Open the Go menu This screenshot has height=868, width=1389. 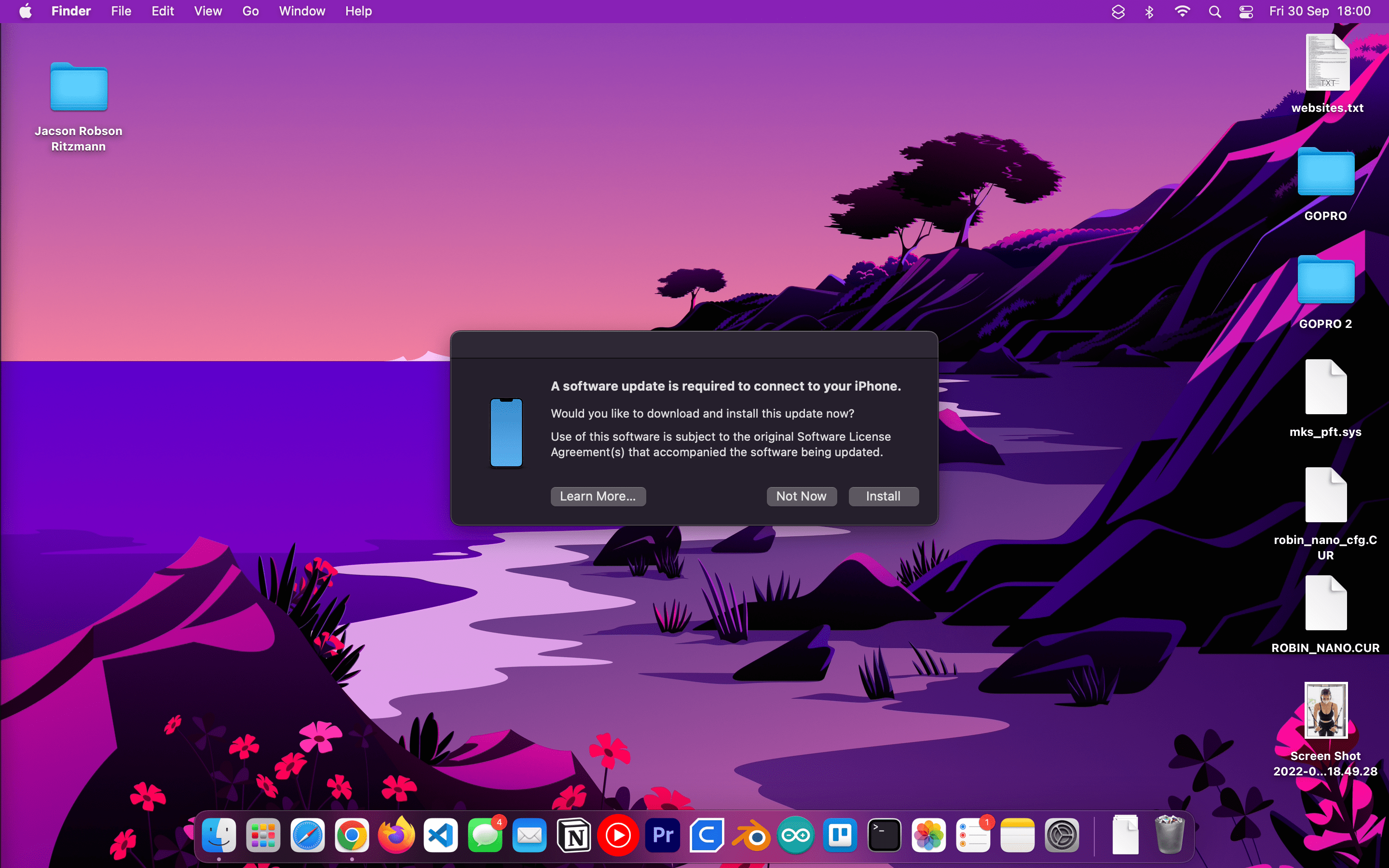coord(250,12)
